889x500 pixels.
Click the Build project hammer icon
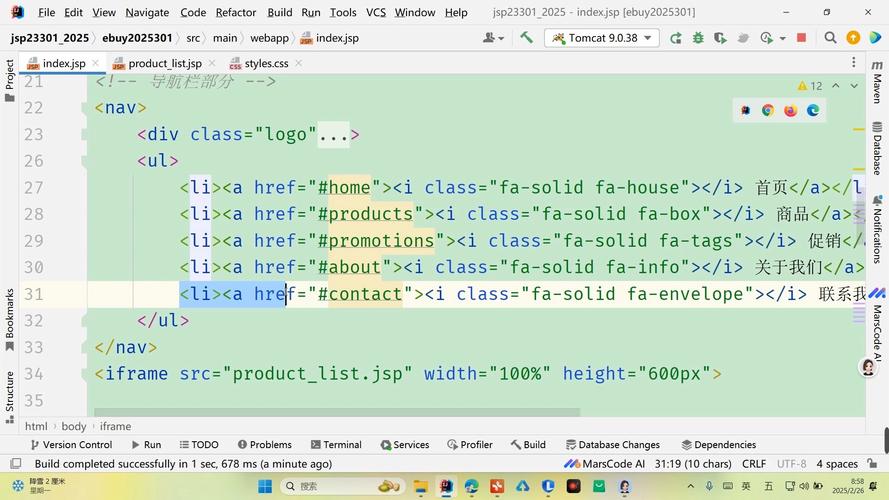click(526, 38)
